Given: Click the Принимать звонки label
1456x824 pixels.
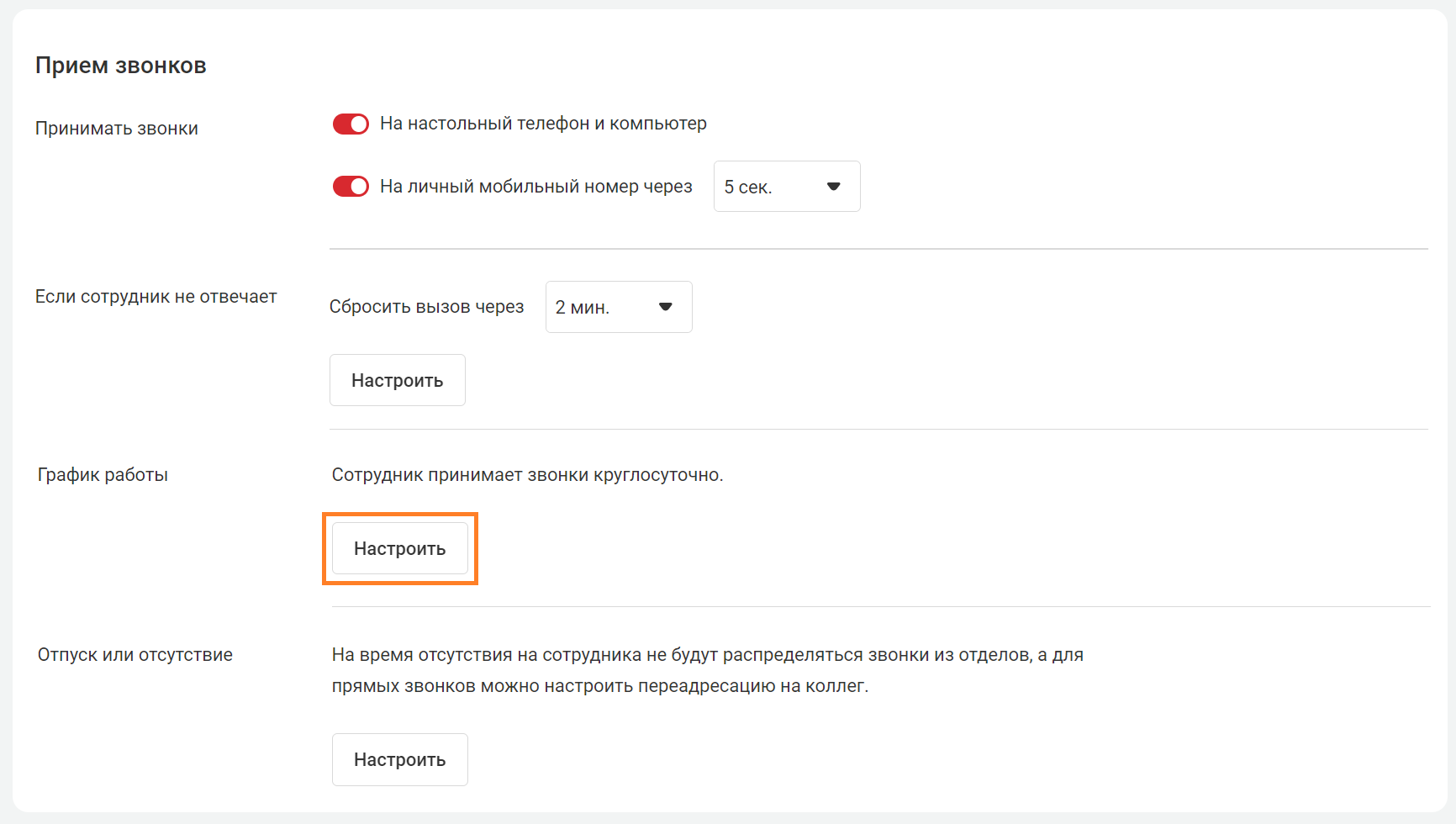Looking at the screenshot, I should point(117,129).
